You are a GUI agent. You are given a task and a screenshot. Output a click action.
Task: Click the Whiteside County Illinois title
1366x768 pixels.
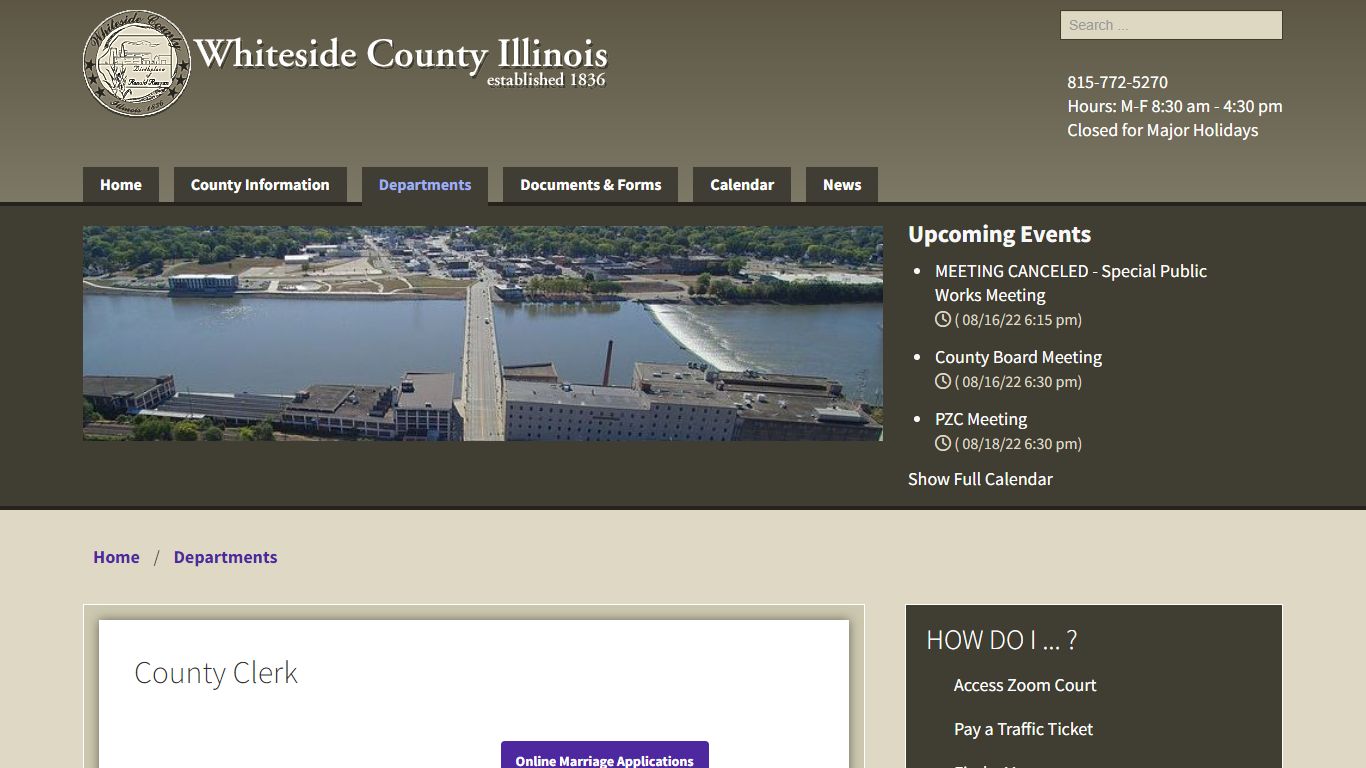click(400, 56)
